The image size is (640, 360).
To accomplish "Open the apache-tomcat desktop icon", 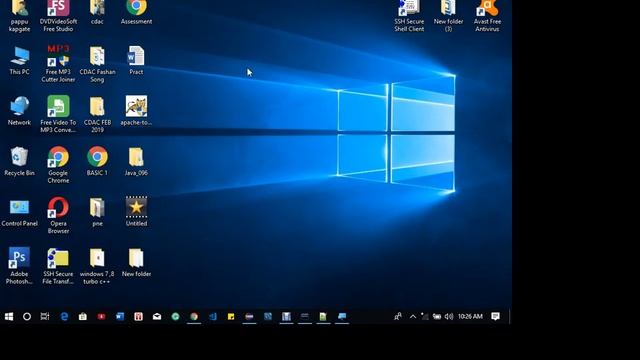I will [x=136, y=111].
